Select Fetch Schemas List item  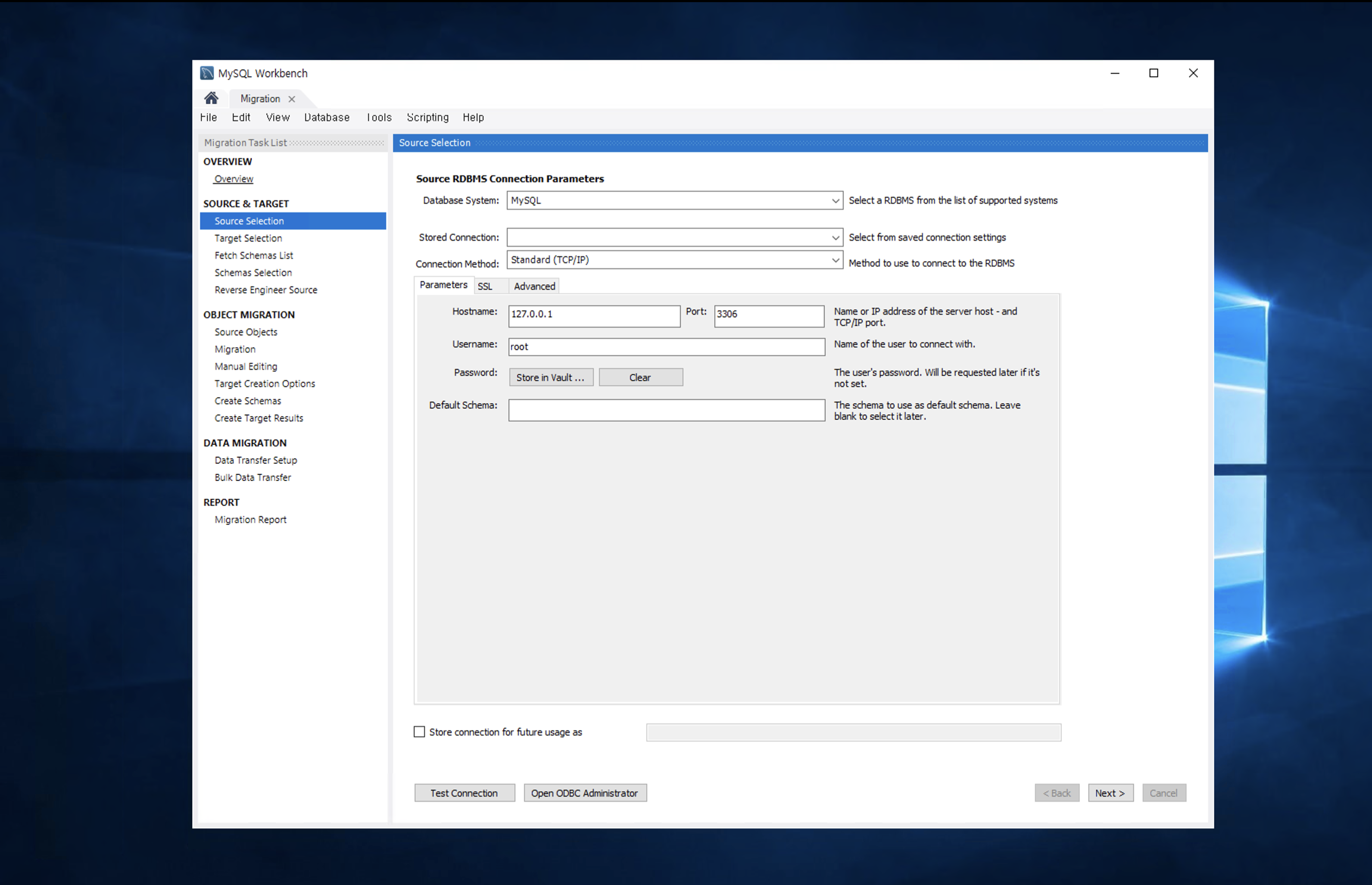(254, 255)
